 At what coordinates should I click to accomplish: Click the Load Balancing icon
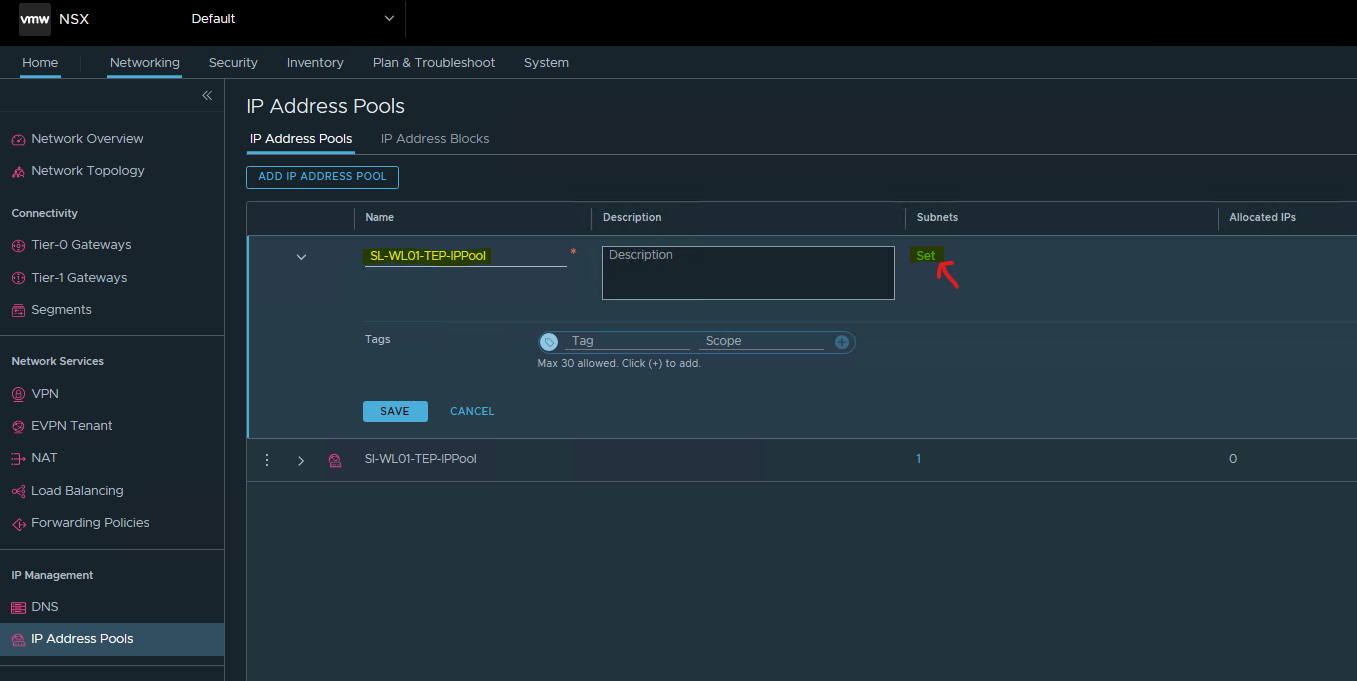click(18, 491)
